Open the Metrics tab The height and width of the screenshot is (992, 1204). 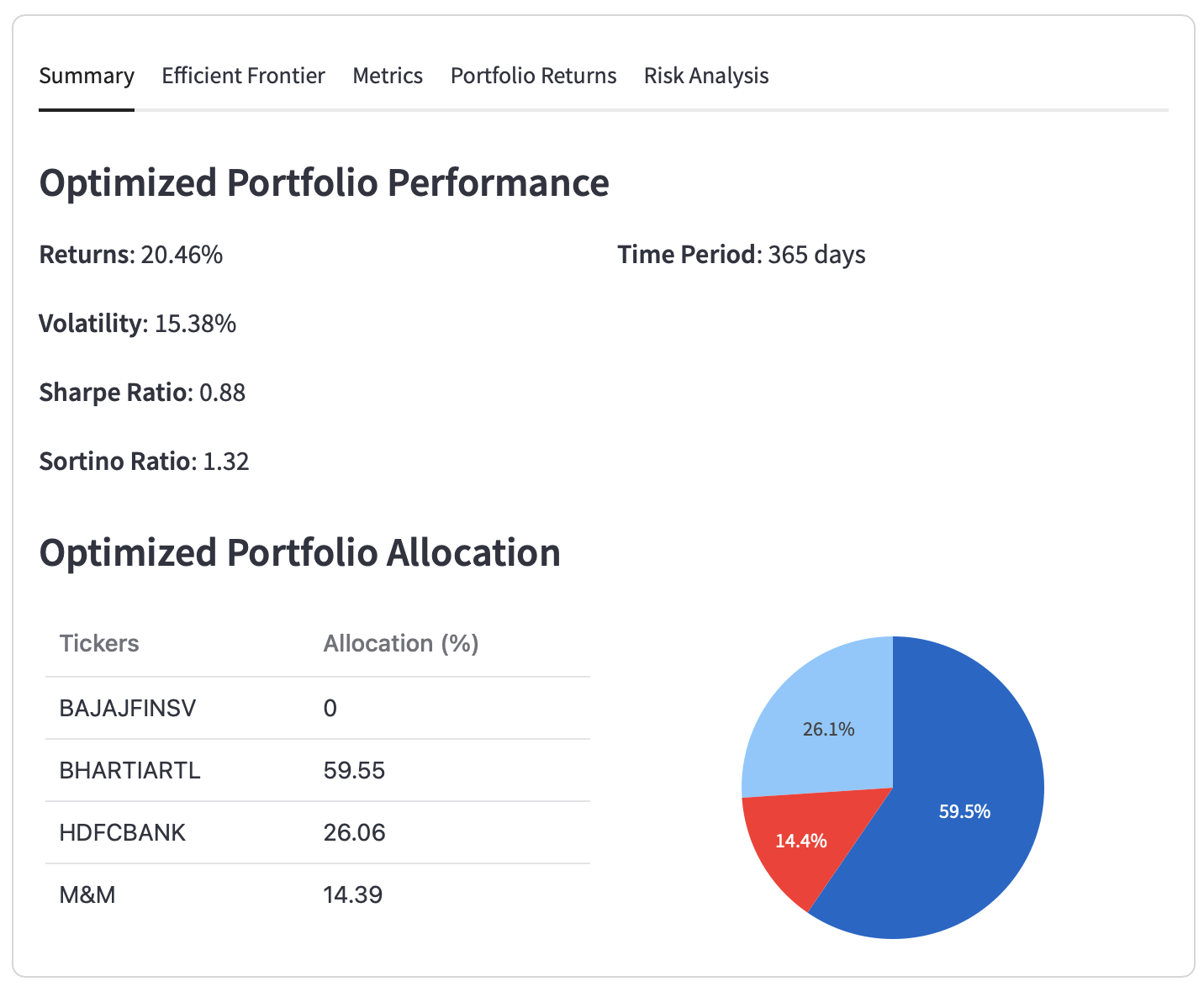(388, 76)
